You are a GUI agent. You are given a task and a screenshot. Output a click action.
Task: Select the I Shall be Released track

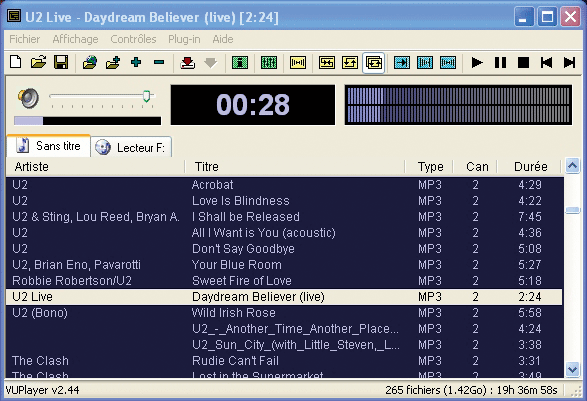coord(284,217)
